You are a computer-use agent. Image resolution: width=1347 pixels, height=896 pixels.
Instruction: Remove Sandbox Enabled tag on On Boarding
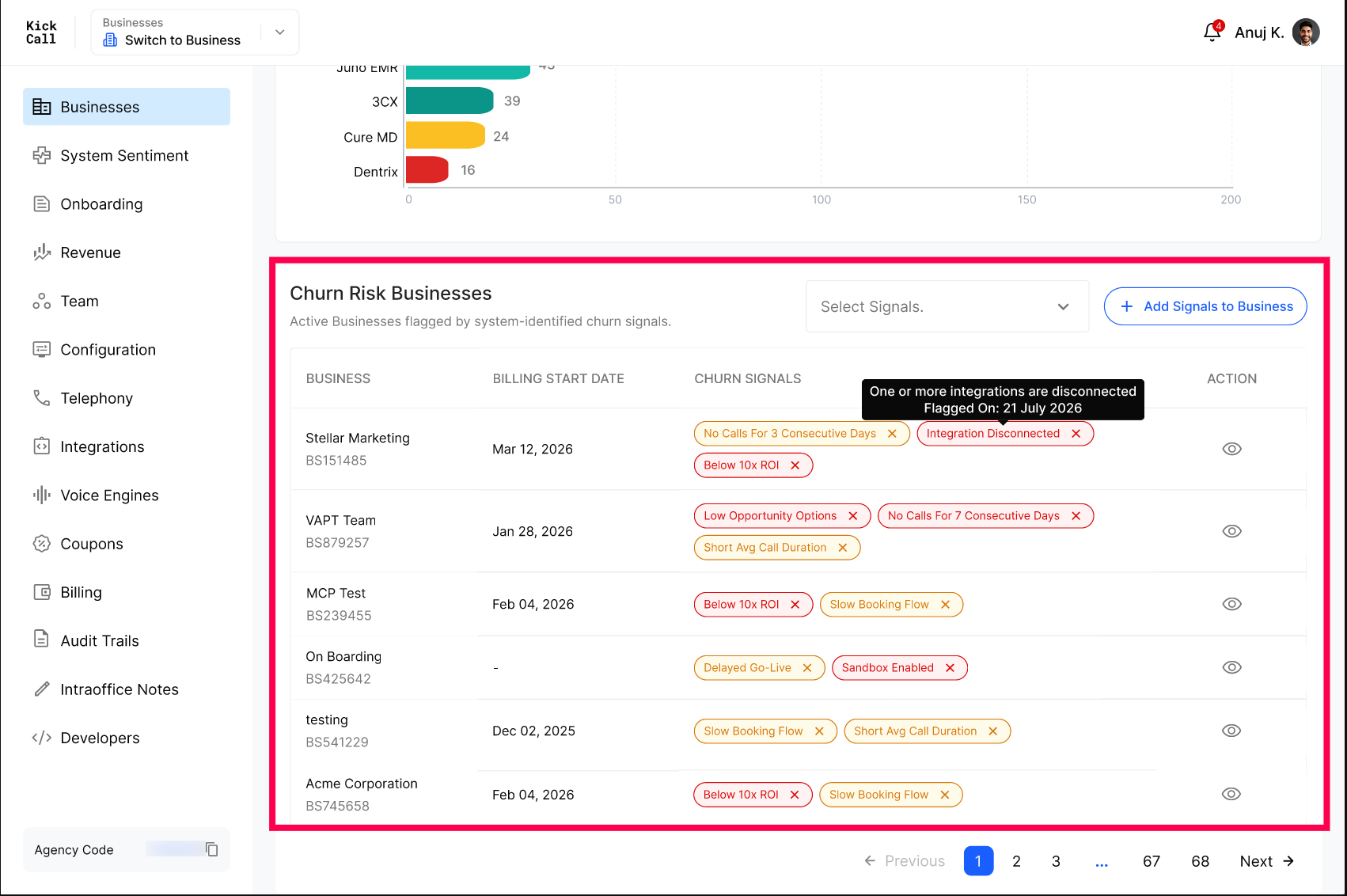[x=950, y=668]
